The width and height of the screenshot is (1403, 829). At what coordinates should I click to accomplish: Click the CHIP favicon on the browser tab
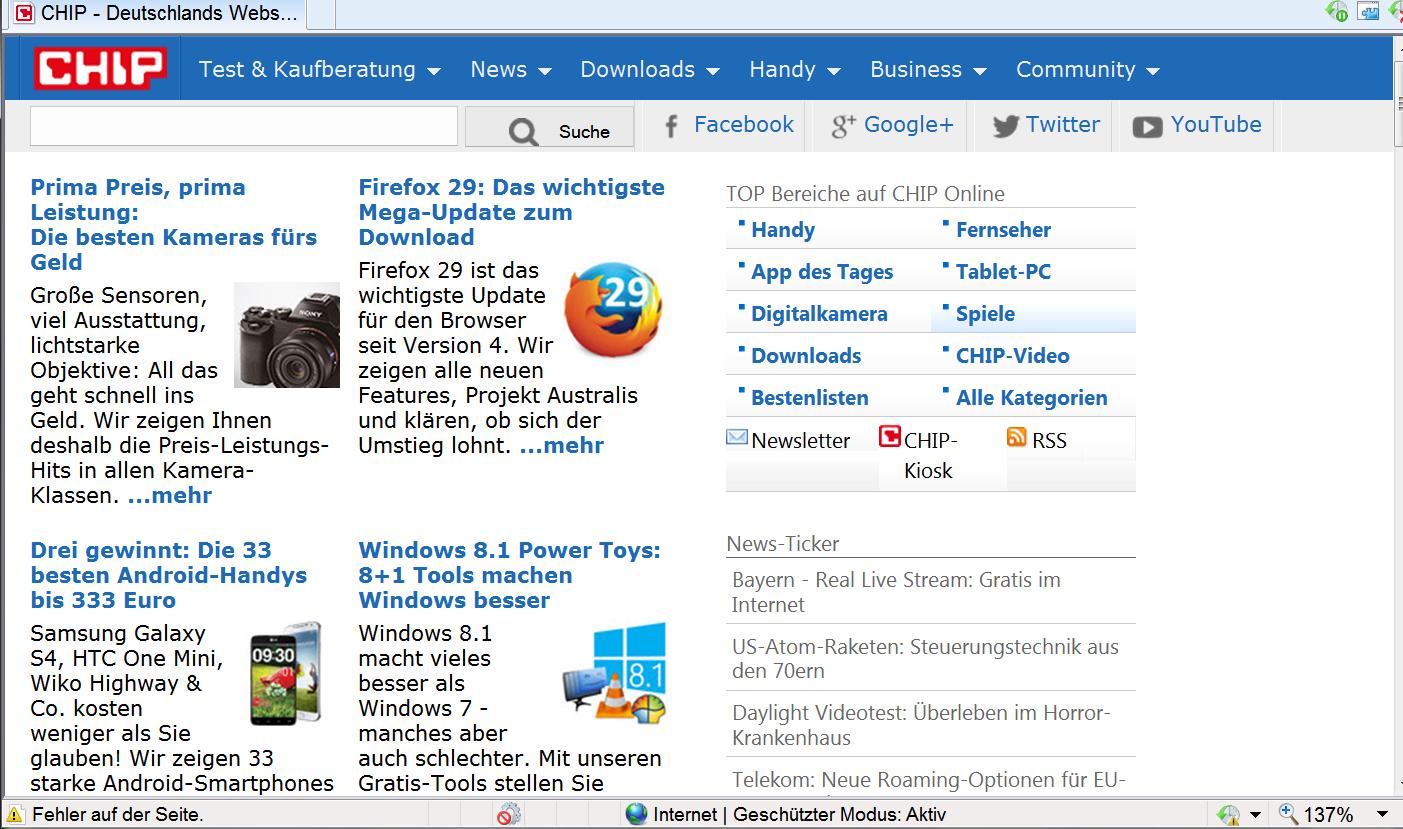(x=25, y=14)
